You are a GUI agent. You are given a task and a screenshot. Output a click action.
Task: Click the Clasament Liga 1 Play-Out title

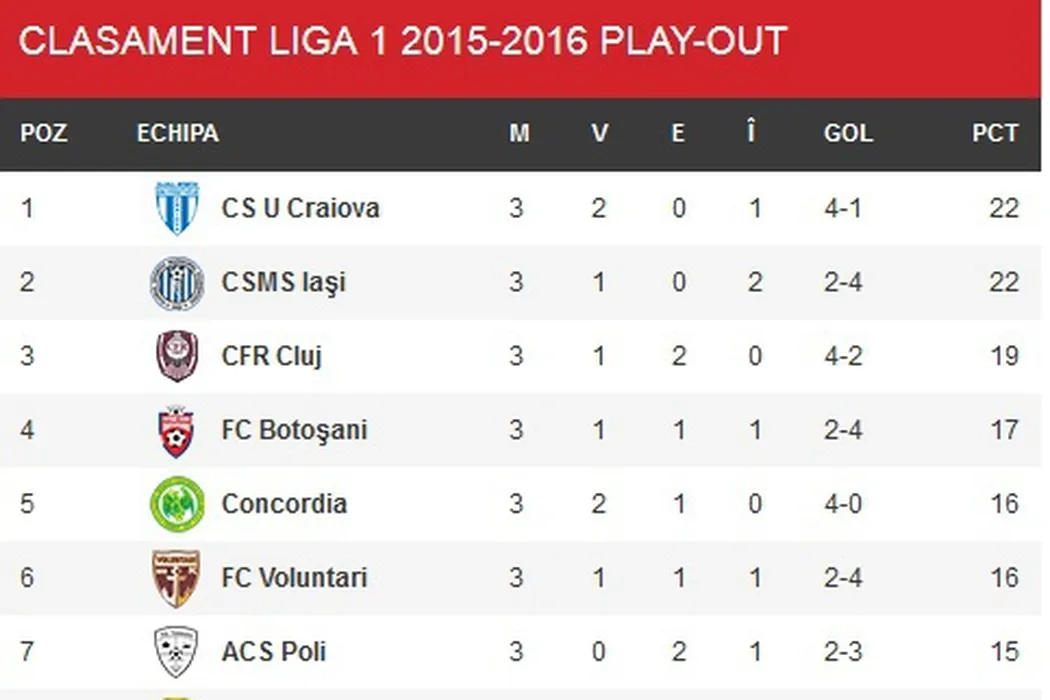[x=402, y=42]
